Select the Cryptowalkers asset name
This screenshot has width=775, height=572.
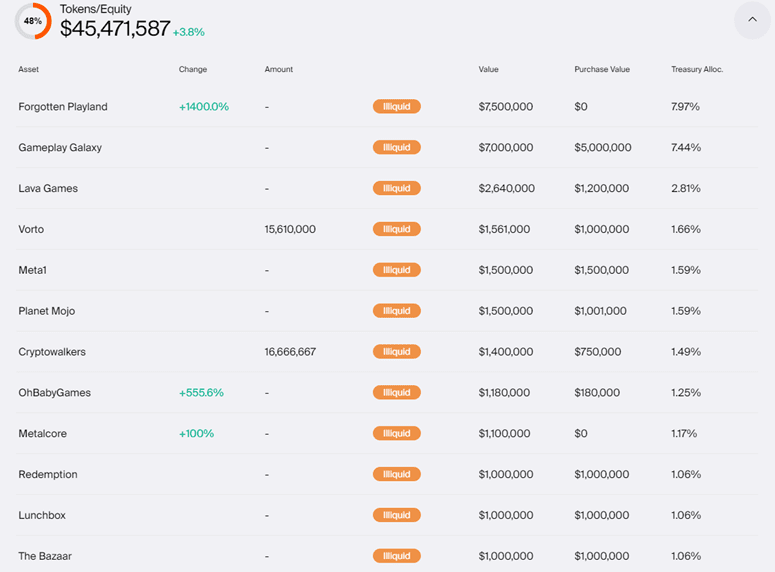pyautogui.click(x=54, y=352)
